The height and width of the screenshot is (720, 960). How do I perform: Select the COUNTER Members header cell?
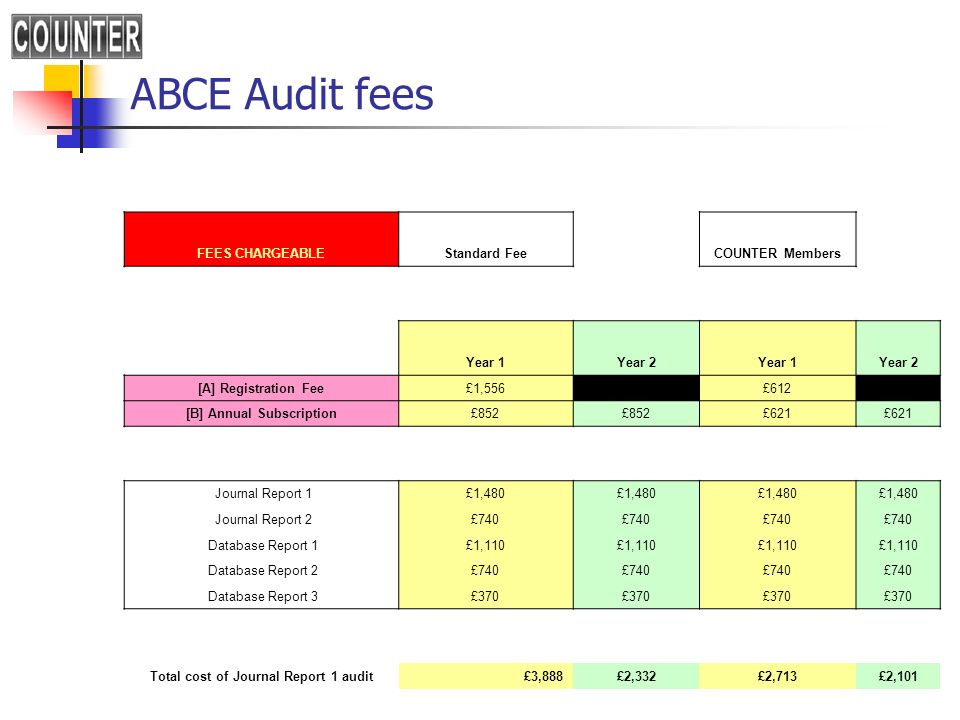click(x=778, y=239)
